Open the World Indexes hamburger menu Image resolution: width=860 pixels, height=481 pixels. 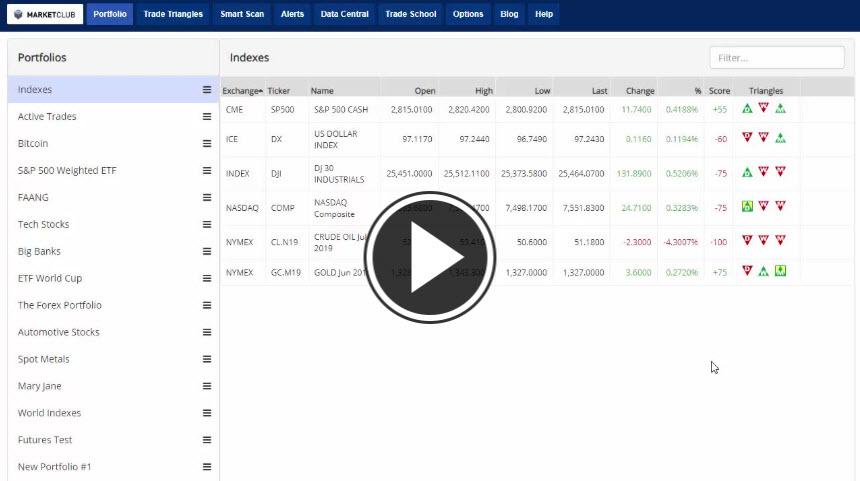tap(207, 413)
